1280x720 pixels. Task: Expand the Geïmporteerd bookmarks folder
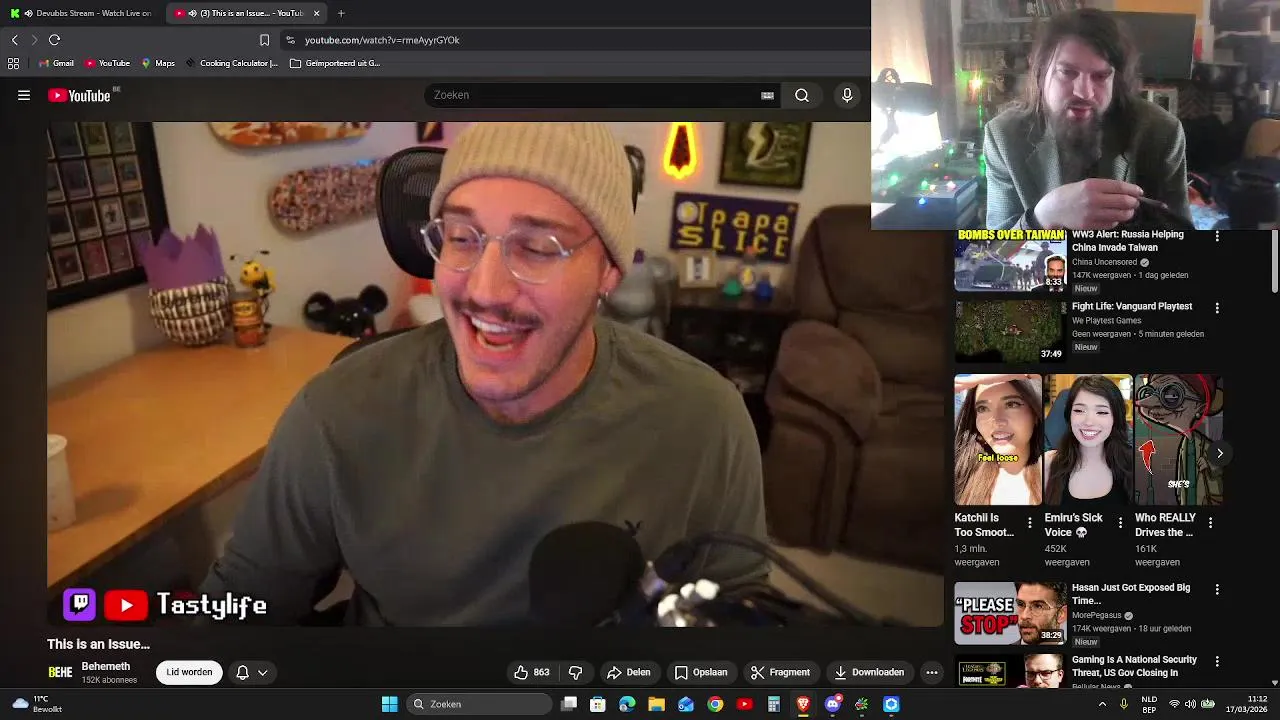pyautogui.click(x=335, y=63)
